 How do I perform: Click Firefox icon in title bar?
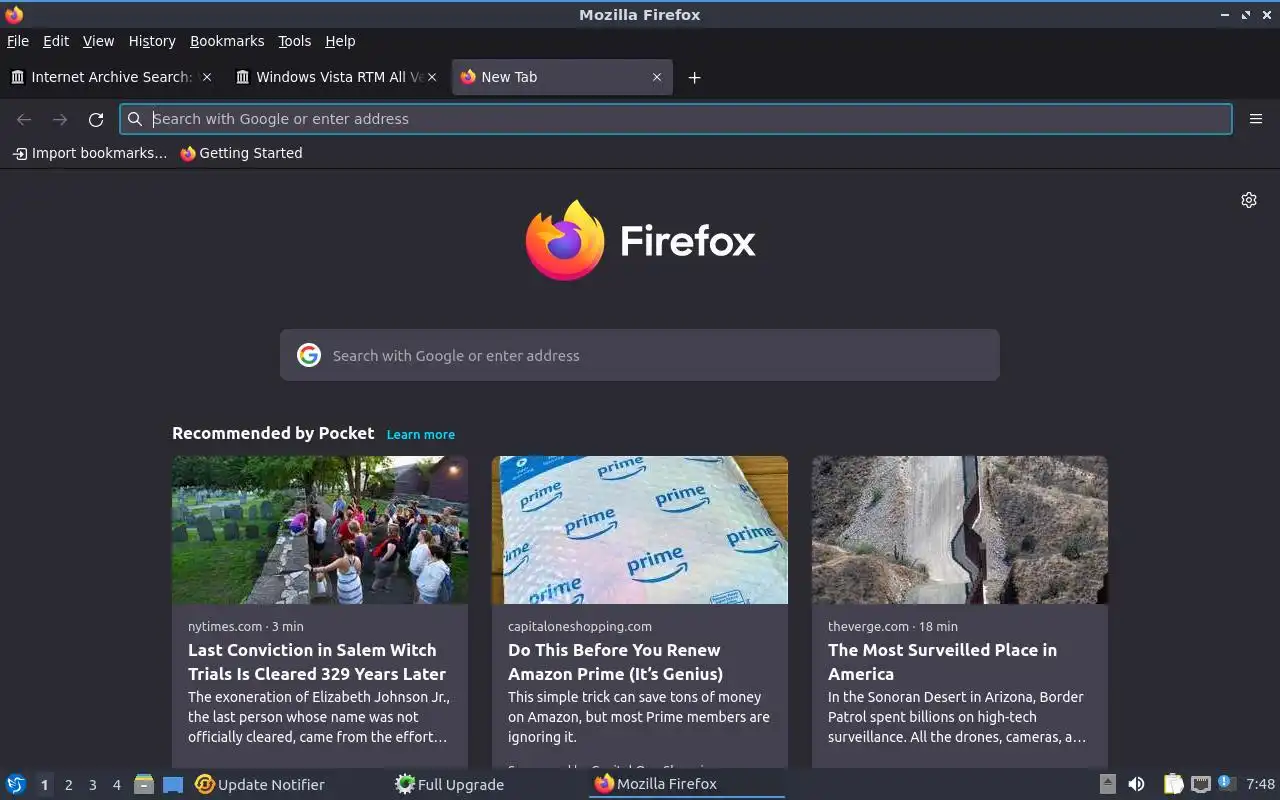[x=14, y=15]
